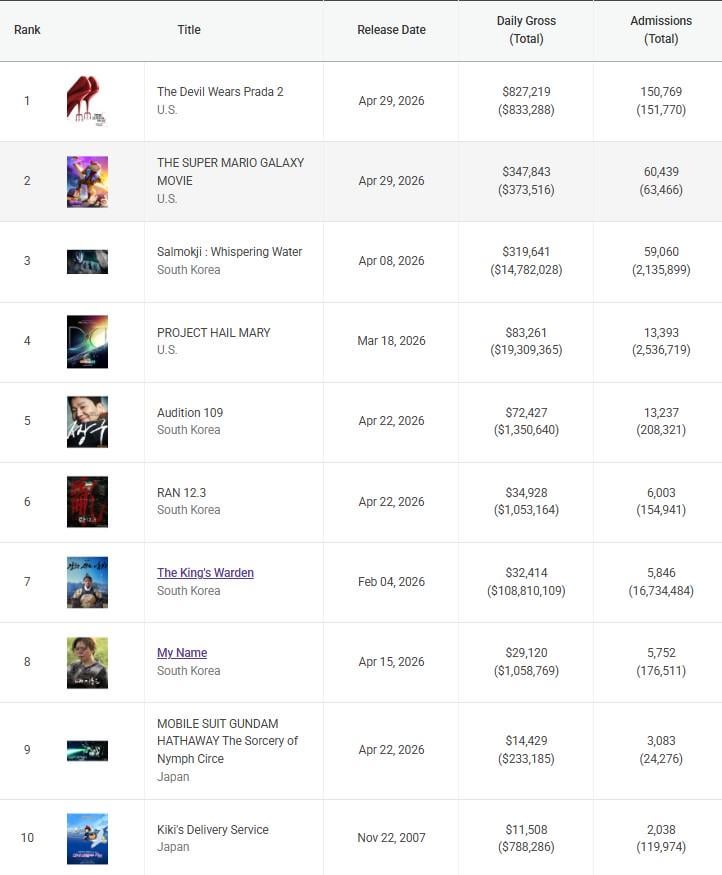Image resolution: width=722 pixels, height=875 pixels.
Task: Click Gundam Hathaway poster thumbnail
Action: coord(87,750)
